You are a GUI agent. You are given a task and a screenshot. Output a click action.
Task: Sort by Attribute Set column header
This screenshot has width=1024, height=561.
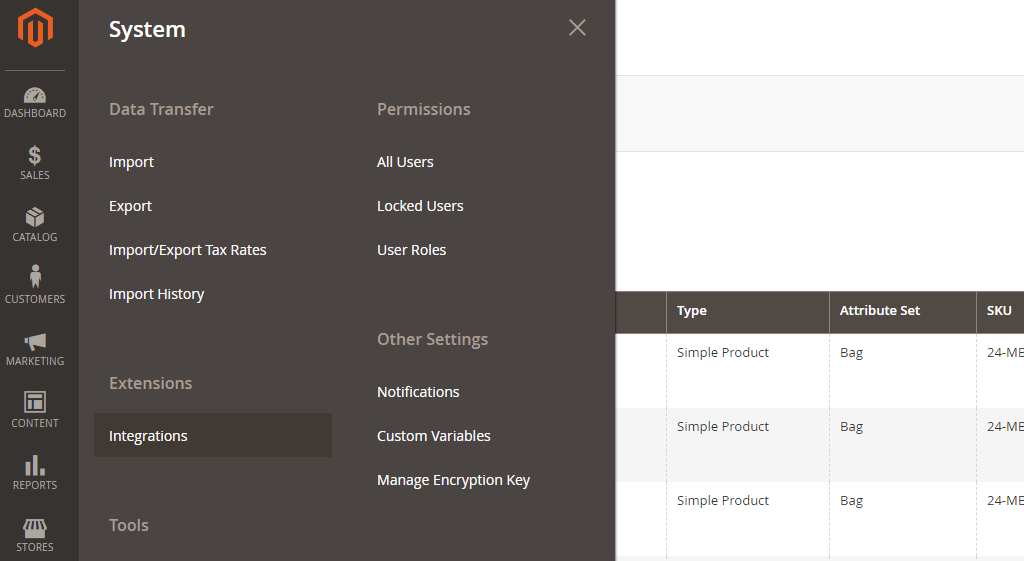point(880,311)
